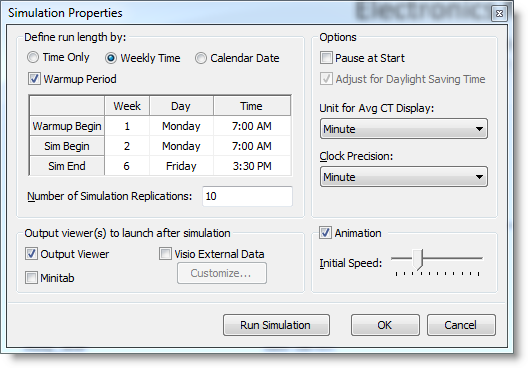Uncheck the Warmup Period checkbox

click(x=34, y=79)
